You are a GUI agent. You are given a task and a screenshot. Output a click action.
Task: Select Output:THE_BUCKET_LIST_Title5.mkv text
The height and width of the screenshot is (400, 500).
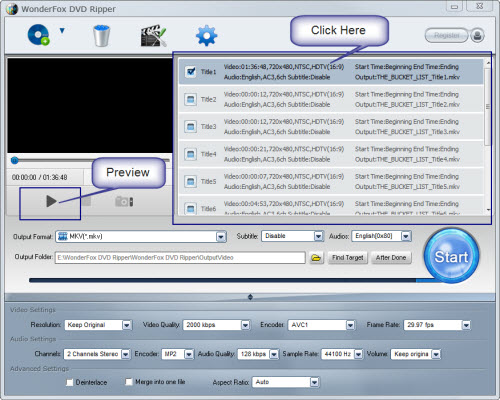click(x=407, y=187)
